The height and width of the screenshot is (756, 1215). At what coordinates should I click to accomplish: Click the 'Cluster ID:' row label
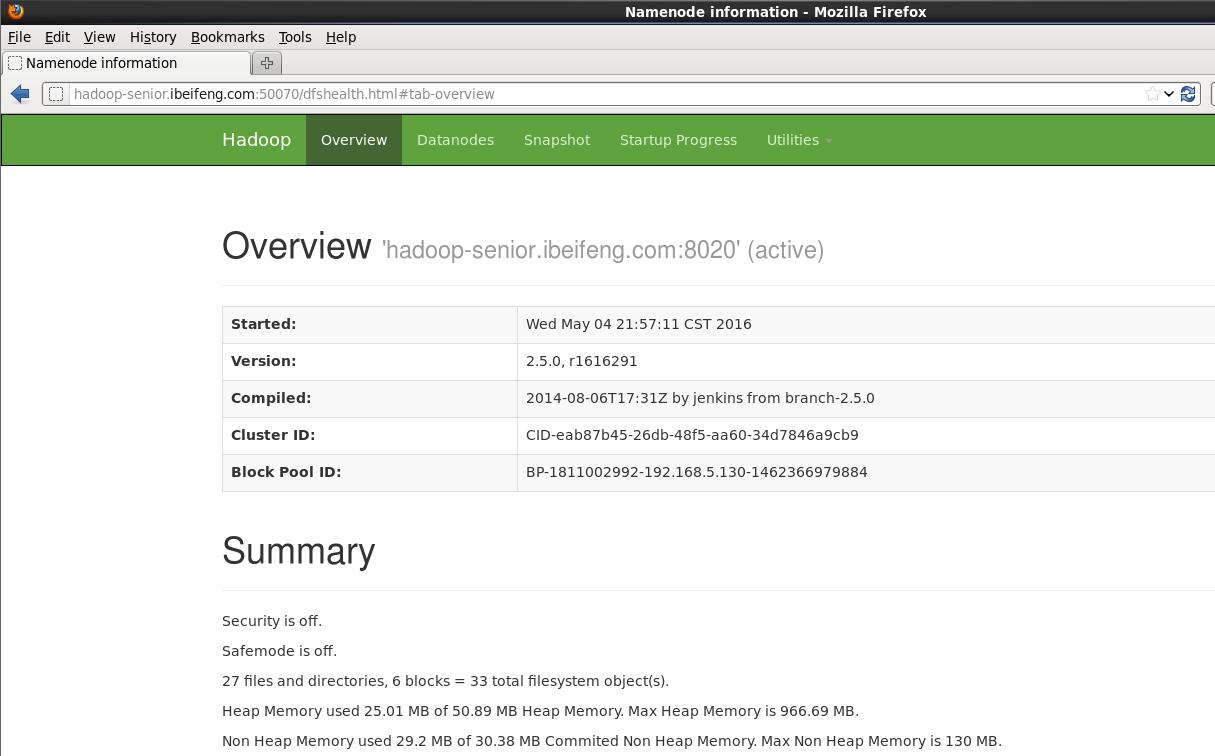coord(273,435)
